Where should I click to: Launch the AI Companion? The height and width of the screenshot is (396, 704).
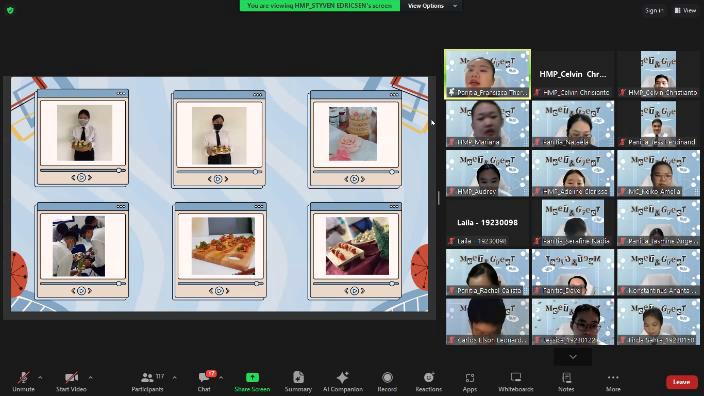tap(343, 382)
